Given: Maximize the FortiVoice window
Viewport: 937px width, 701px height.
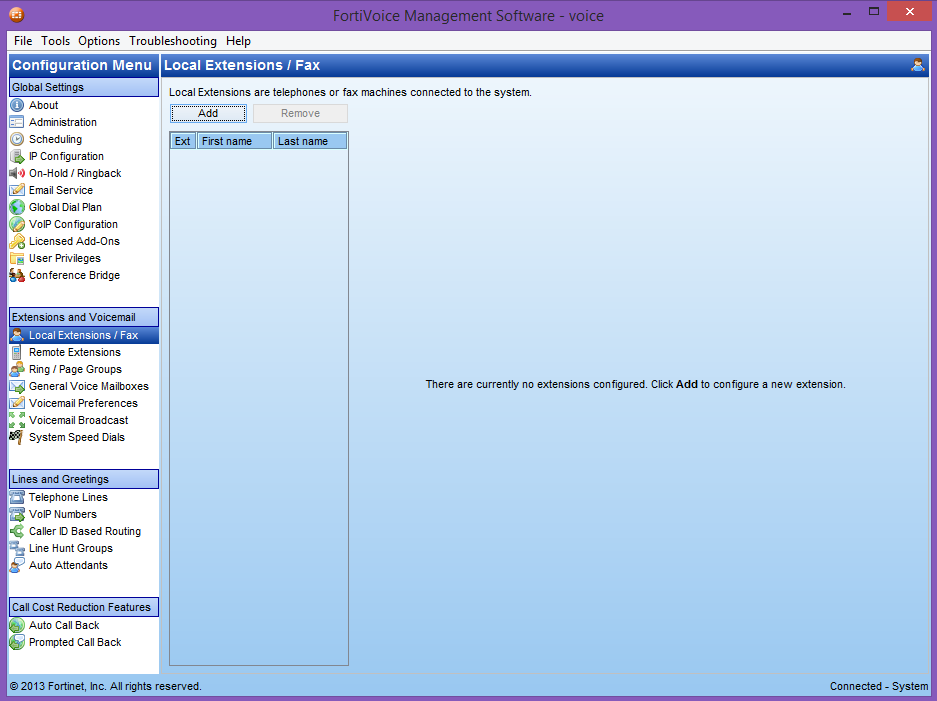Looking at the screenshot, I should point(874,12).
